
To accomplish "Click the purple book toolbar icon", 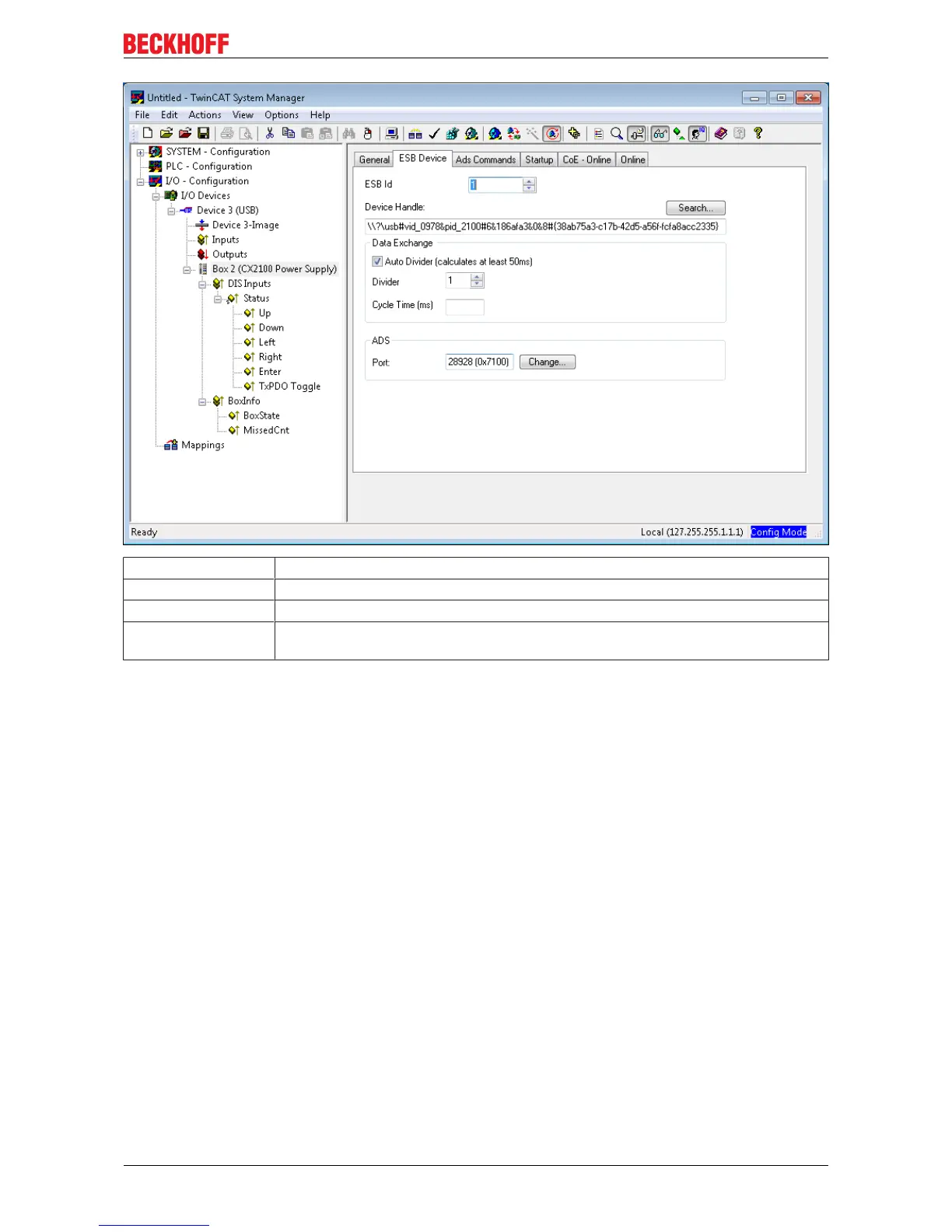I will point(721,134).
